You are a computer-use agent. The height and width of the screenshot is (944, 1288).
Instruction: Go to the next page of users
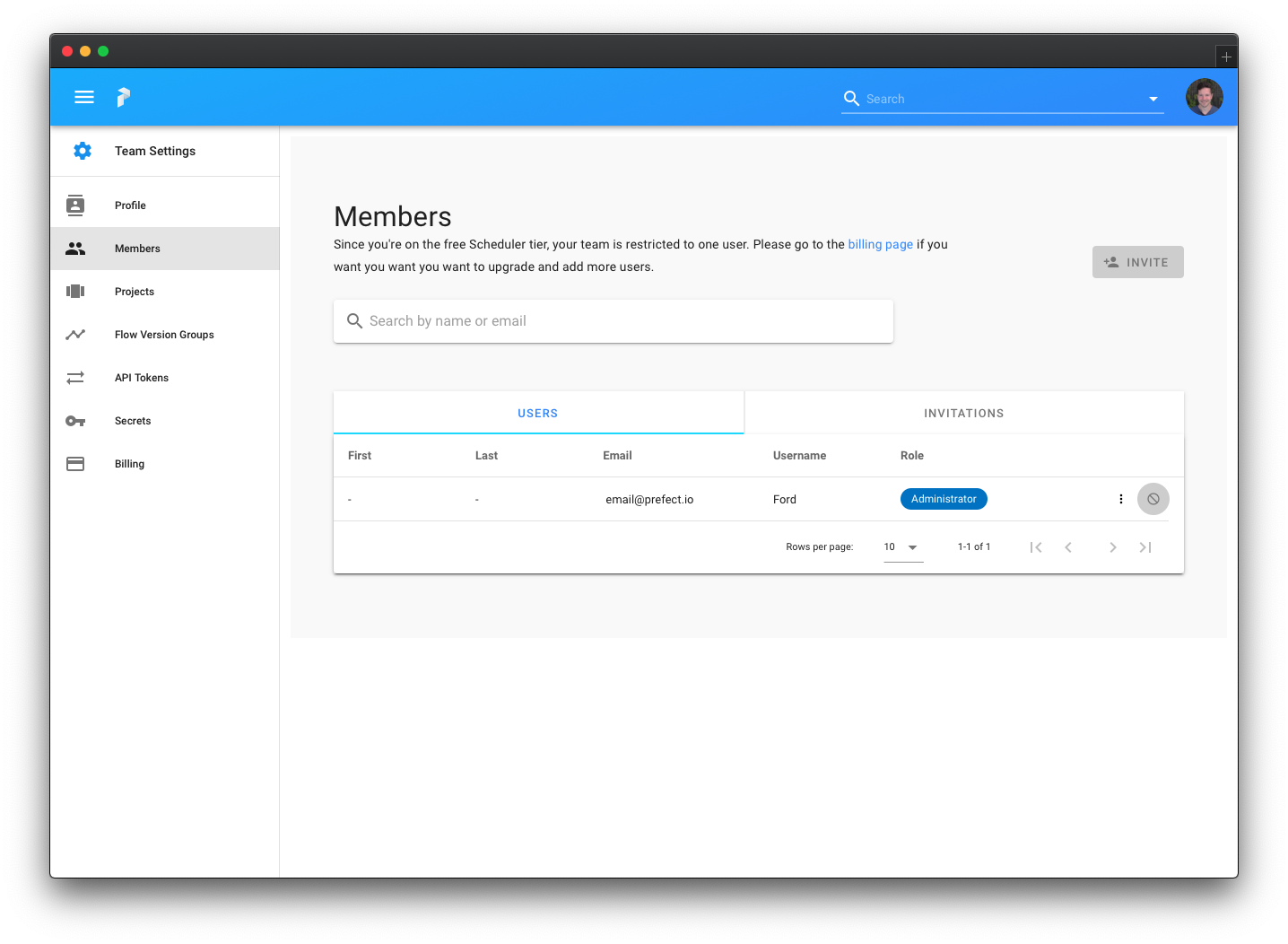tap(1113, 547)
